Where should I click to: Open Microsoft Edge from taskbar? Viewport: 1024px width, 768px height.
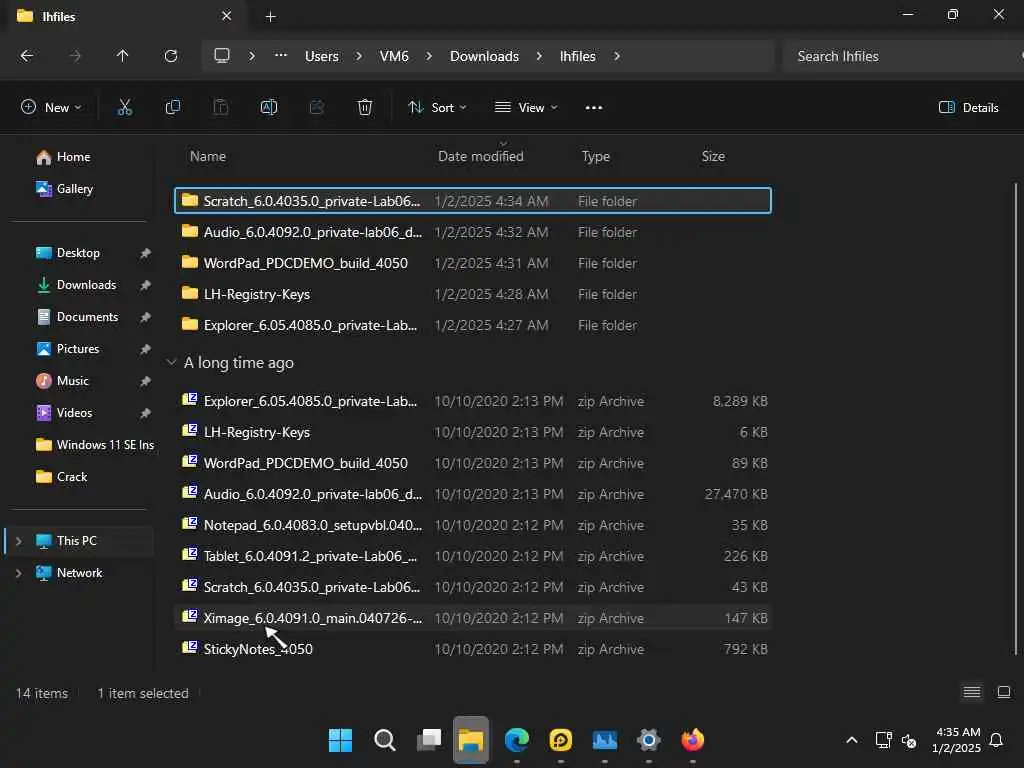click(517, 740)
